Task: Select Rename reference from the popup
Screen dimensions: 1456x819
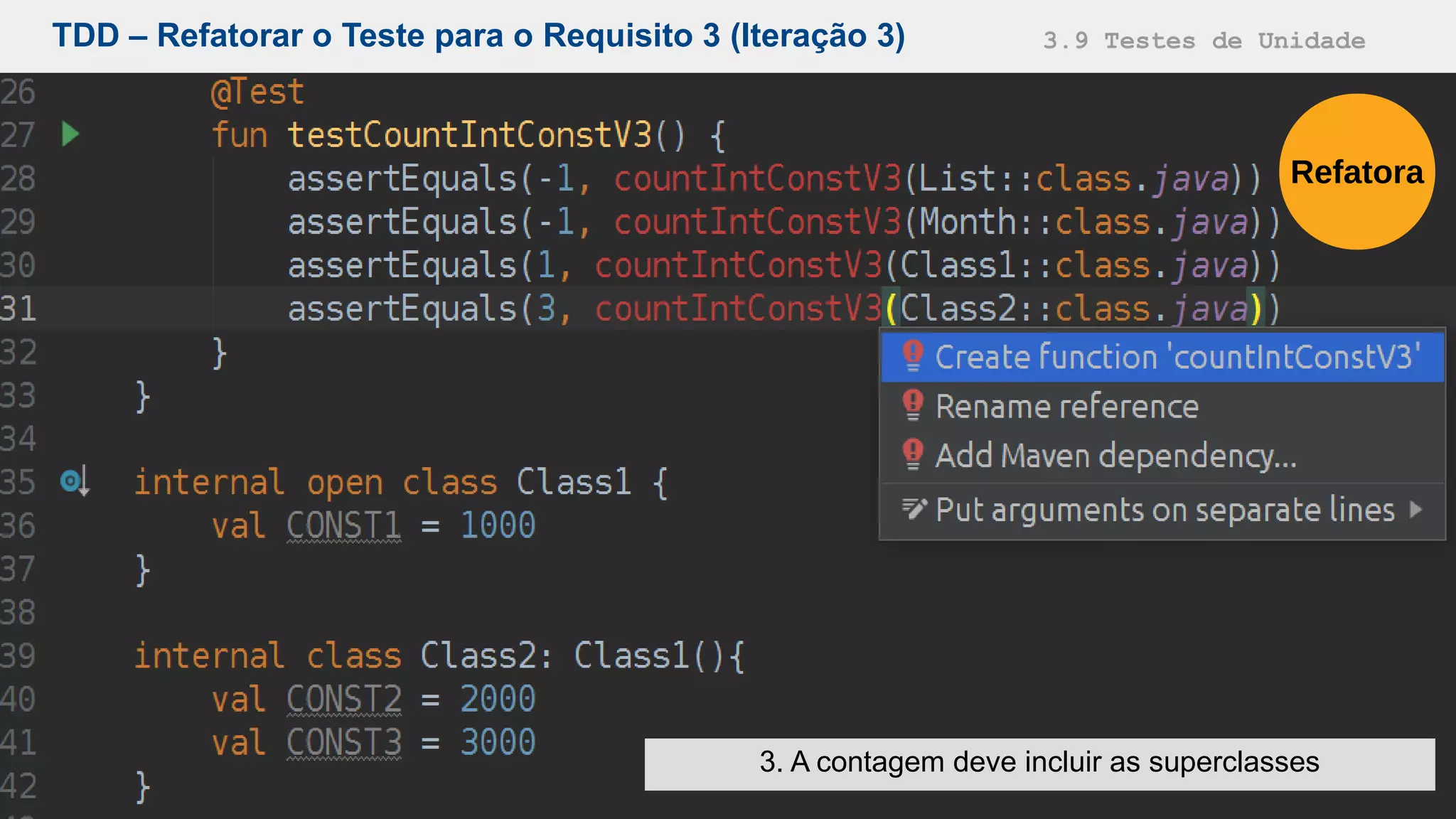Action: pos(1162,407)
